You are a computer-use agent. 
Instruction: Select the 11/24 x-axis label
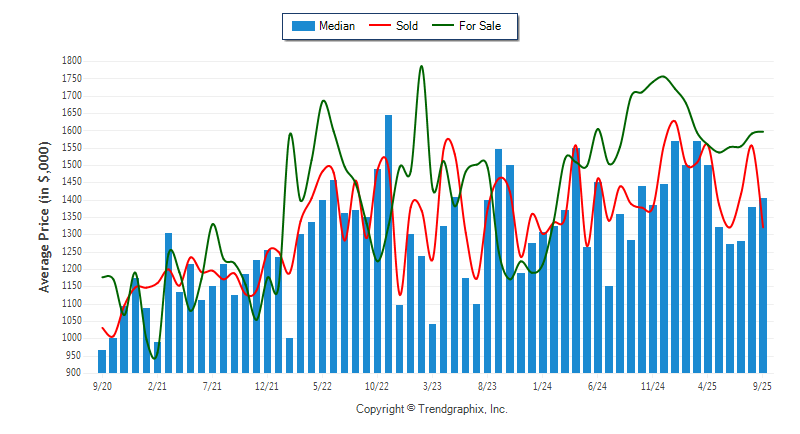pyautogui.click(x=653, y=385)
